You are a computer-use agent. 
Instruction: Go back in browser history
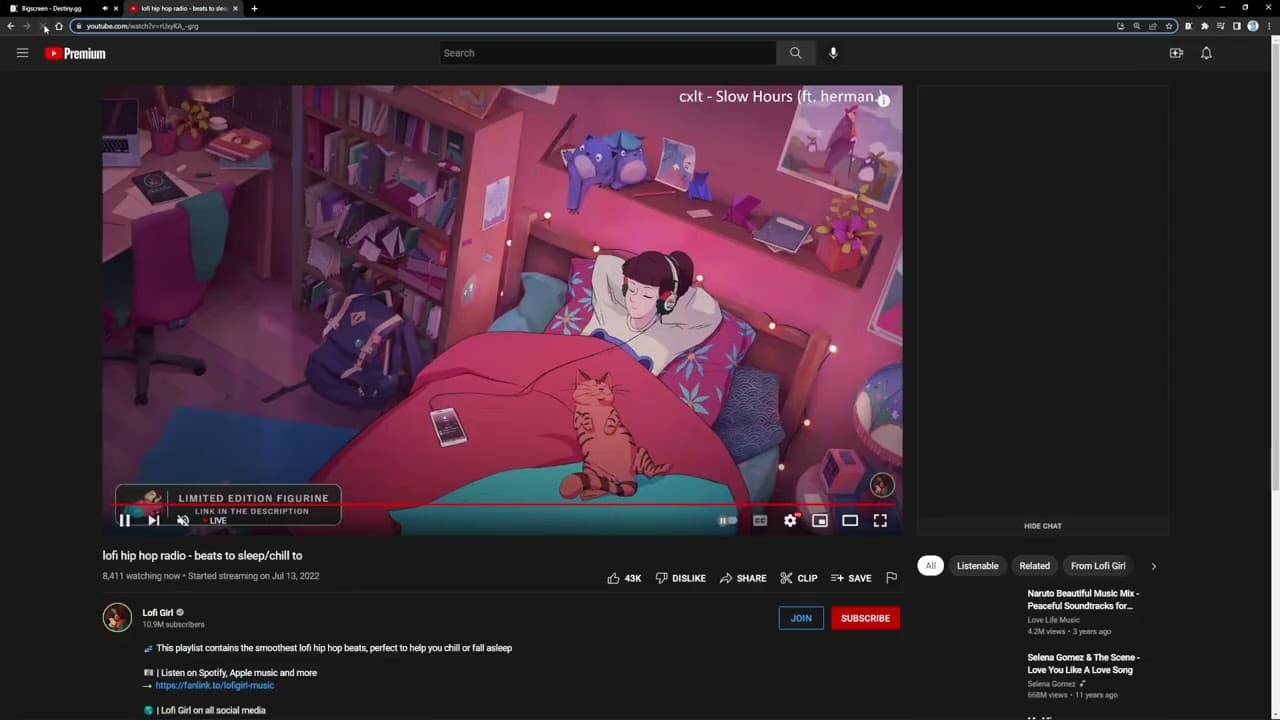(x=10, y=26)
